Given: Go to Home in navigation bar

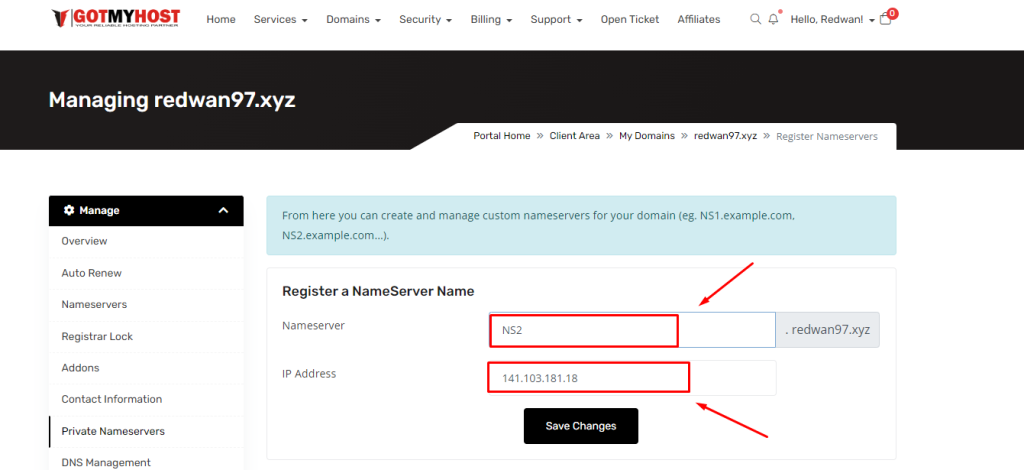Looking at the screenshot, I should 221,19.
